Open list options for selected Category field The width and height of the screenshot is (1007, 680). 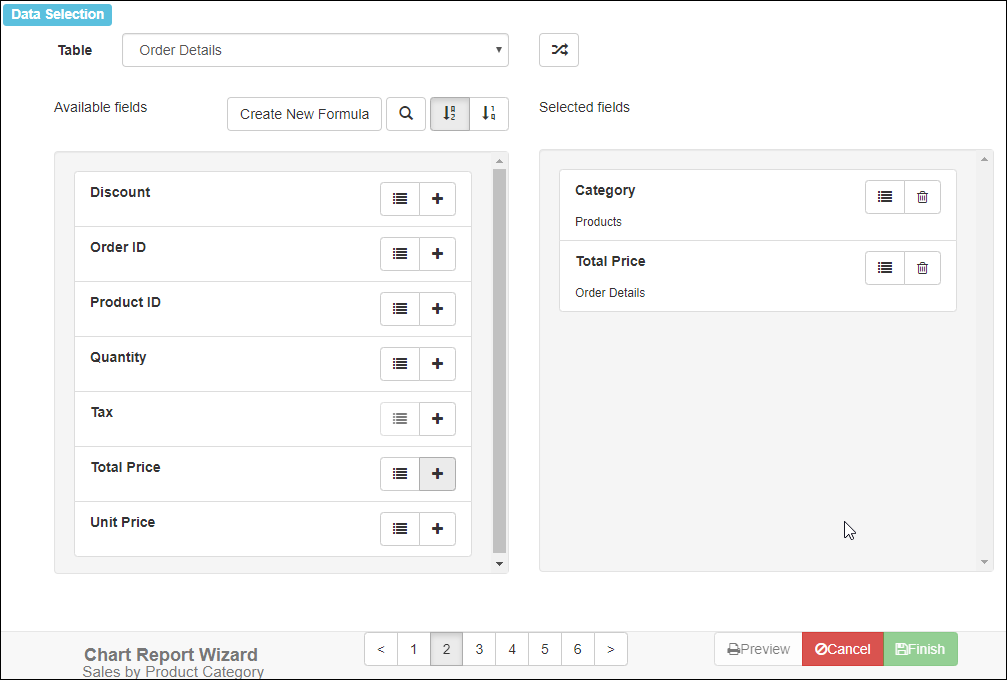pyautogui.click(x=885, y=197)
